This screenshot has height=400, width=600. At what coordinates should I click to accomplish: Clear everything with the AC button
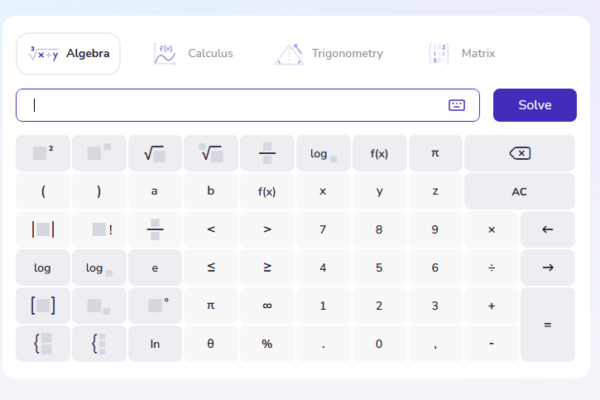(x=519, y=191)
